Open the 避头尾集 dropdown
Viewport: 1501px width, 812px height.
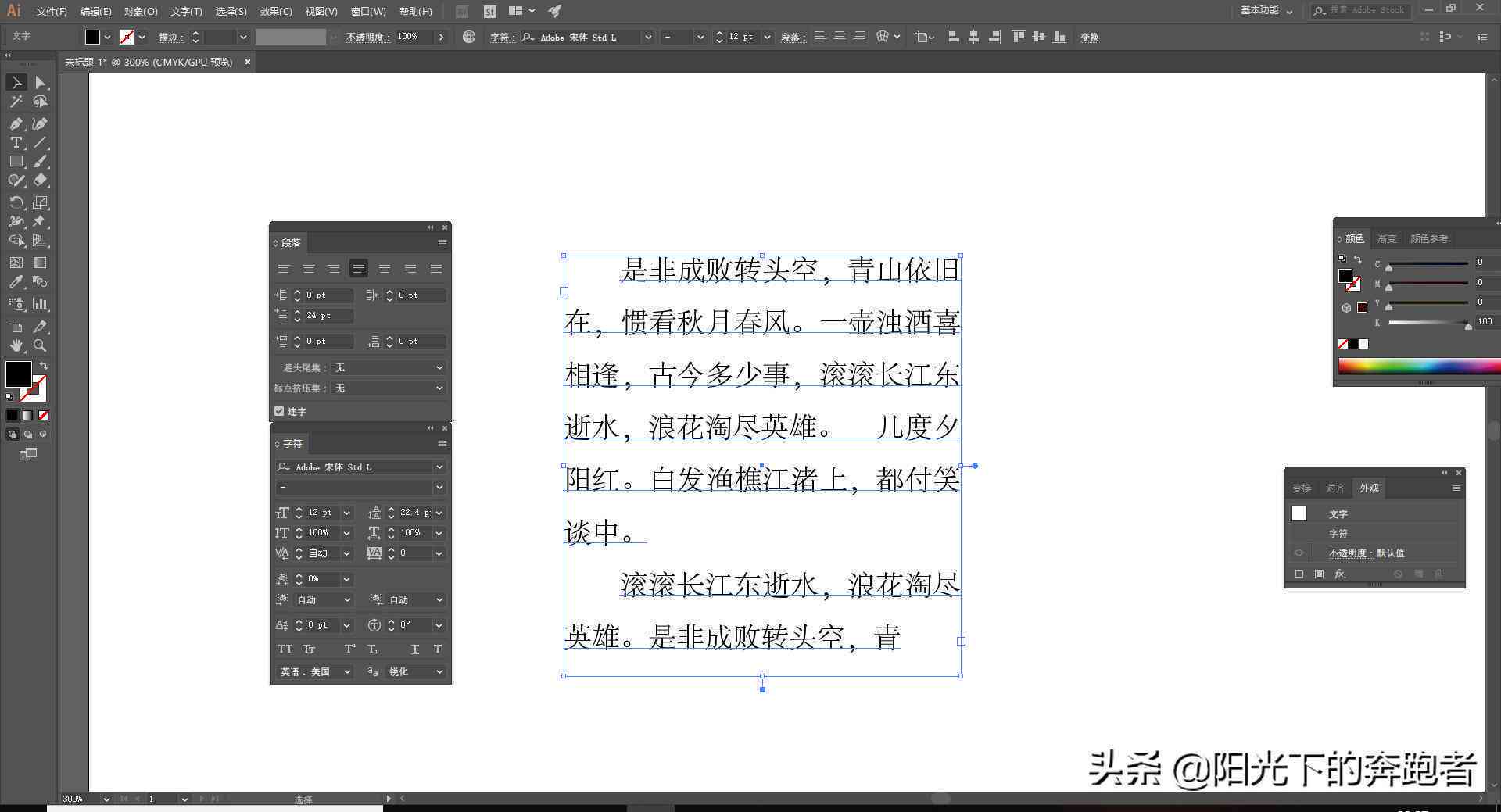389,367
